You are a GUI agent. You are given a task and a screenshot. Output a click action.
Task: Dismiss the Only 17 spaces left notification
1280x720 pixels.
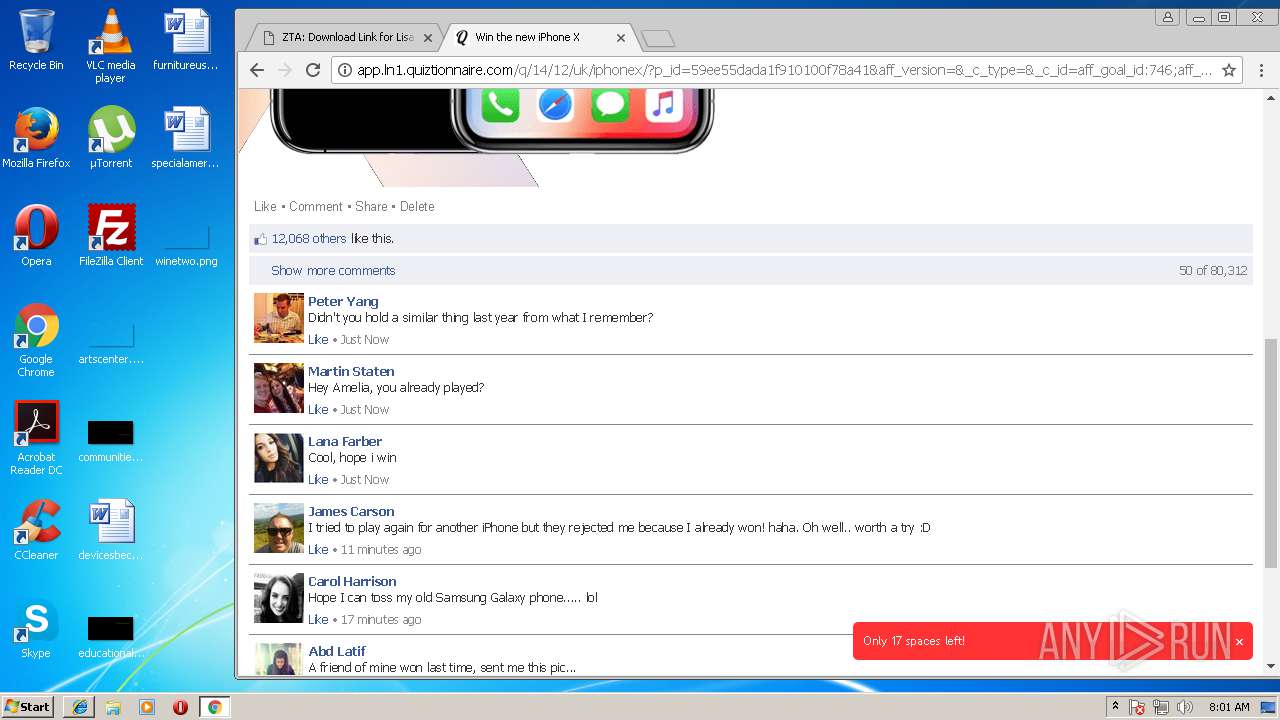pos(1239,642)
